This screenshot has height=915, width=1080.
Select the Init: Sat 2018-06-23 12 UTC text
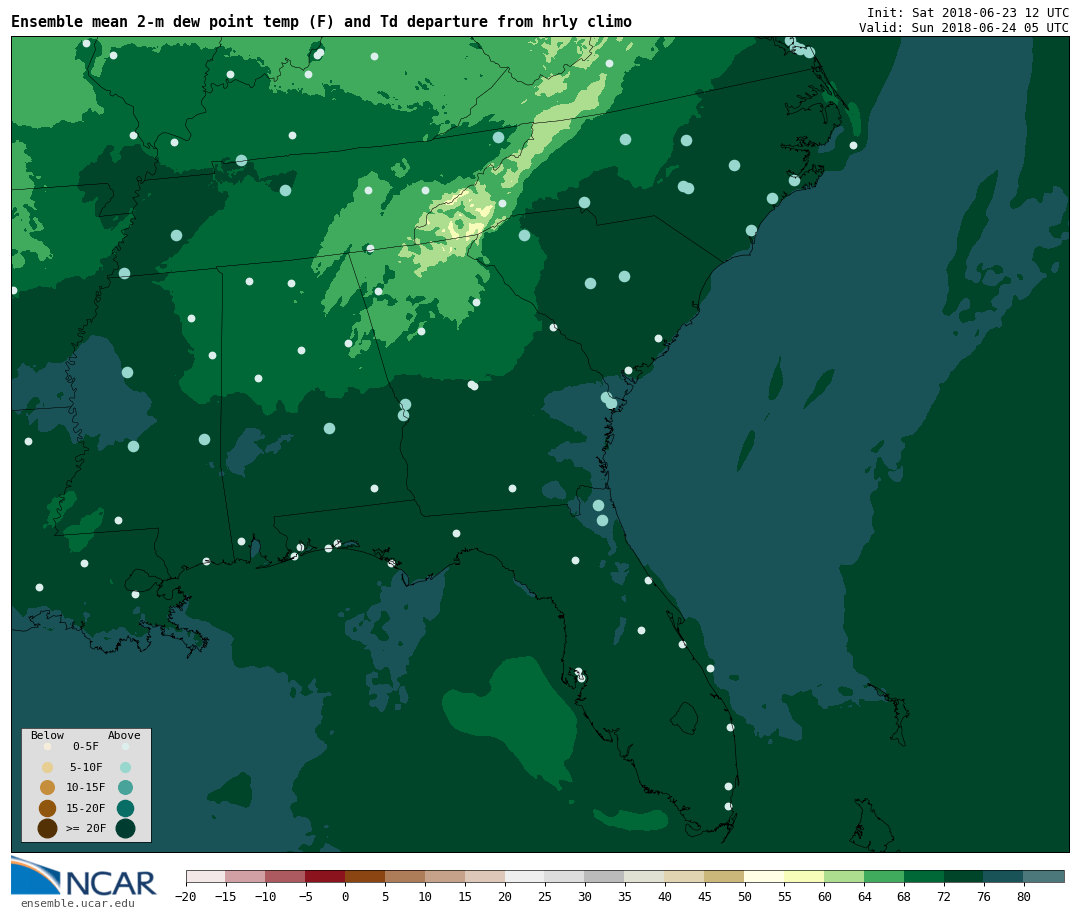tap(968, 12)
